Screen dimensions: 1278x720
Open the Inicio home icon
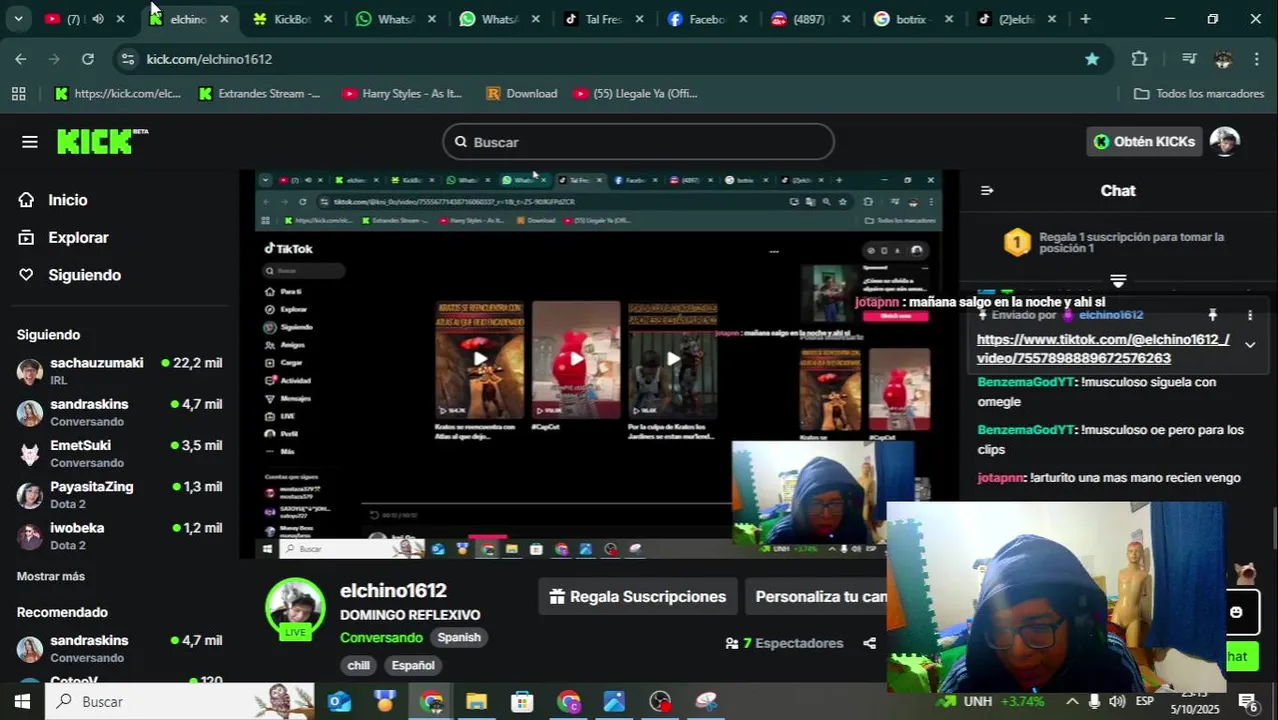[26, 200]
